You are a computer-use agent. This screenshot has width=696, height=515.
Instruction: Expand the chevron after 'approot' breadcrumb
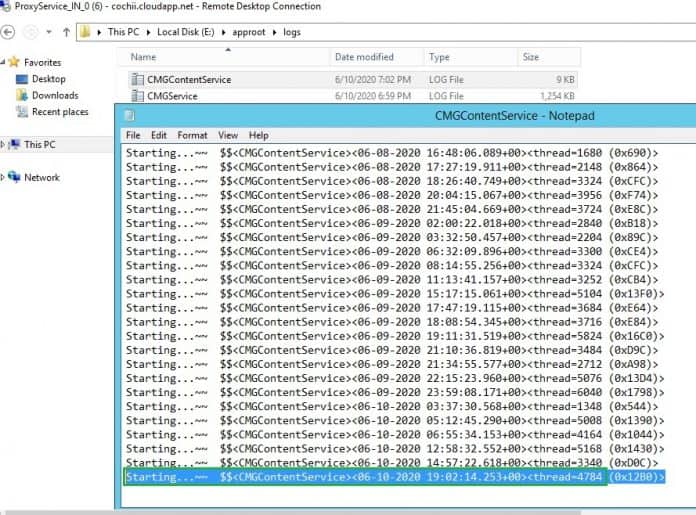click(x=274, y=32)
